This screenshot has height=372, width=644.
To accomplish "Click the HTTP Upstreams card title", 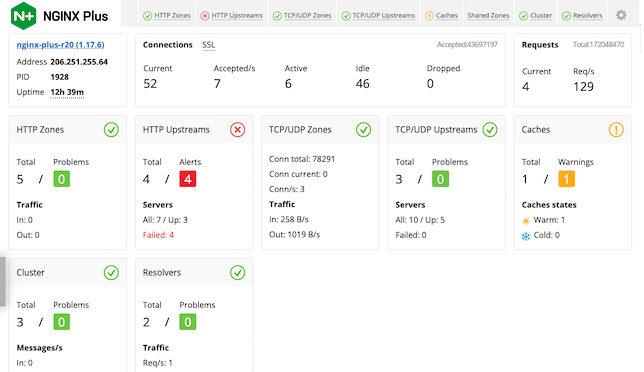I will tap(176, 130).
